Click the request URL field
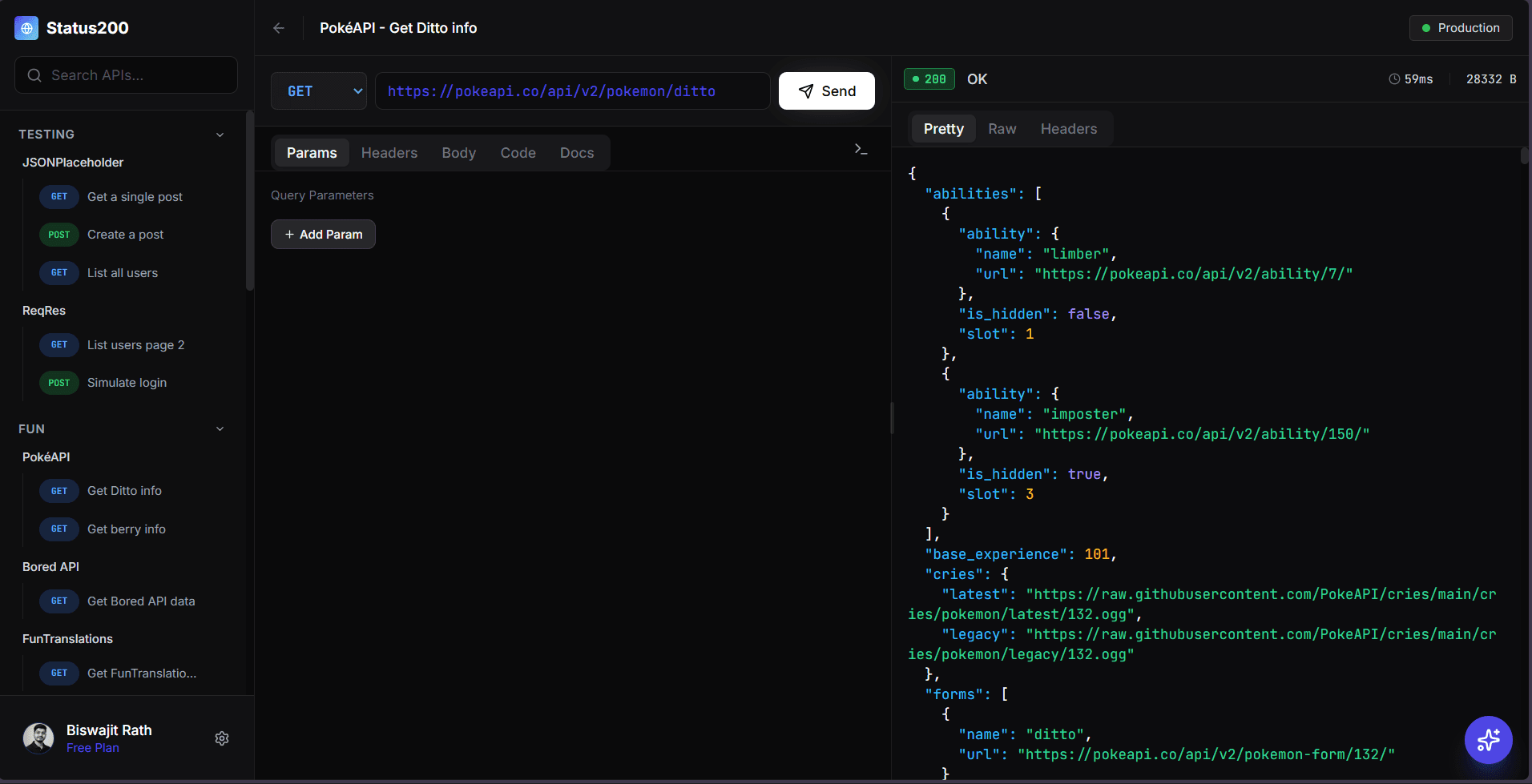The width and height of the screenshot is (1532, 784). (x=572, y=91)
